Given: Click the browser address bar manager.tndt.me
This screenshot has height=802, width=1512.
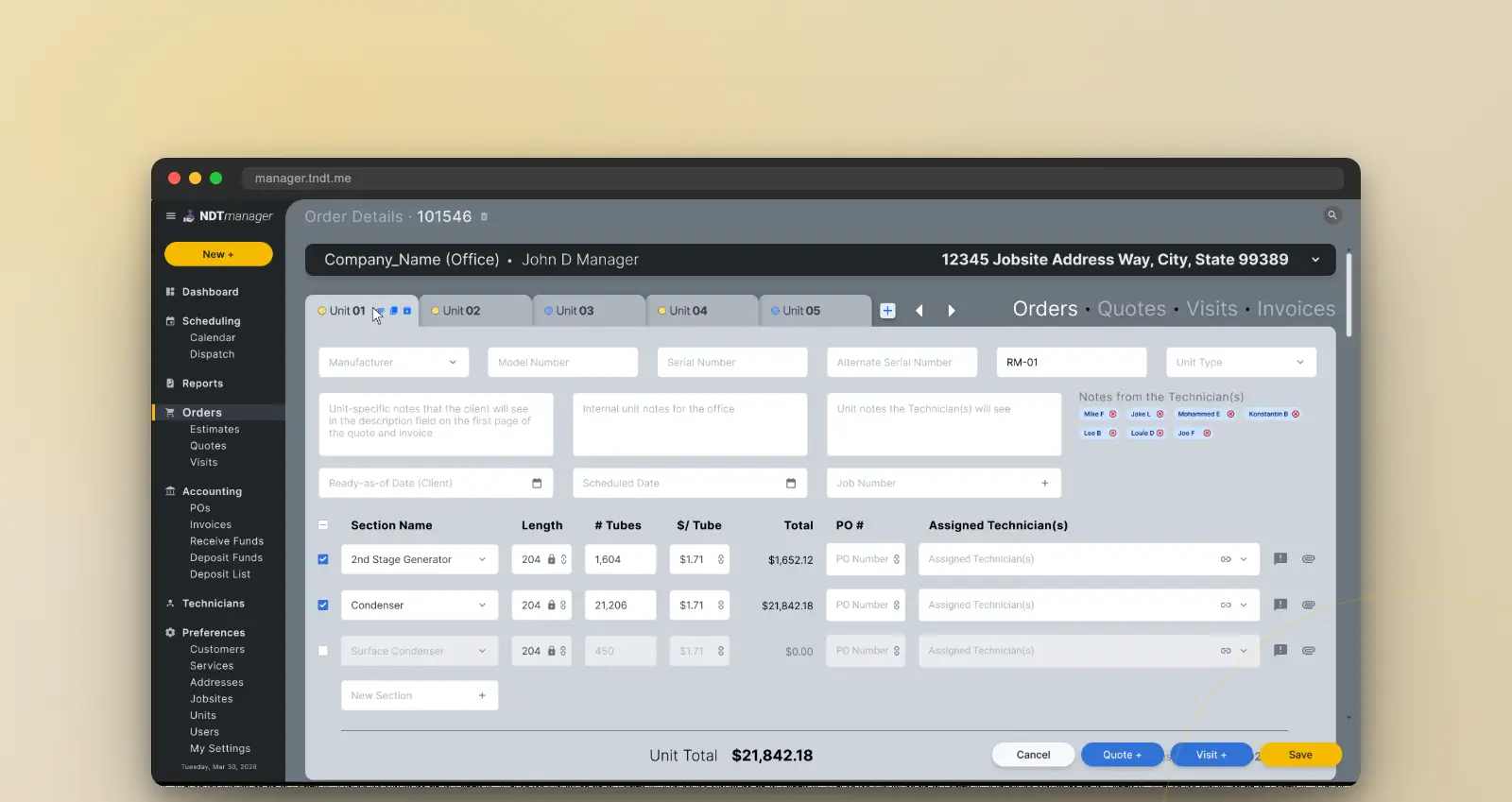Looking at the screenshot, I should (x=792, y=179).
